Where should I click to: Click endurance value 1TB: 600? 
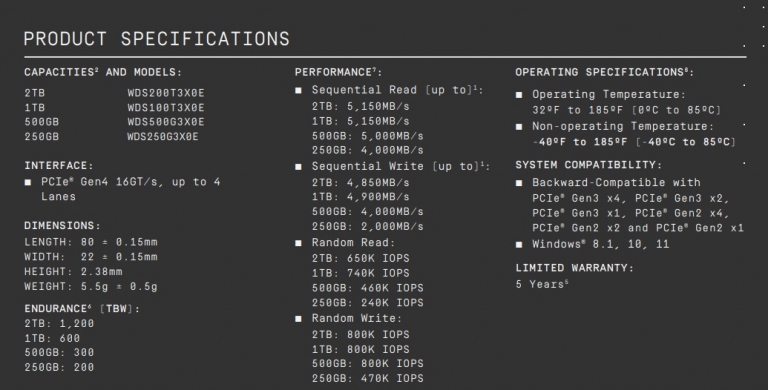52,338
